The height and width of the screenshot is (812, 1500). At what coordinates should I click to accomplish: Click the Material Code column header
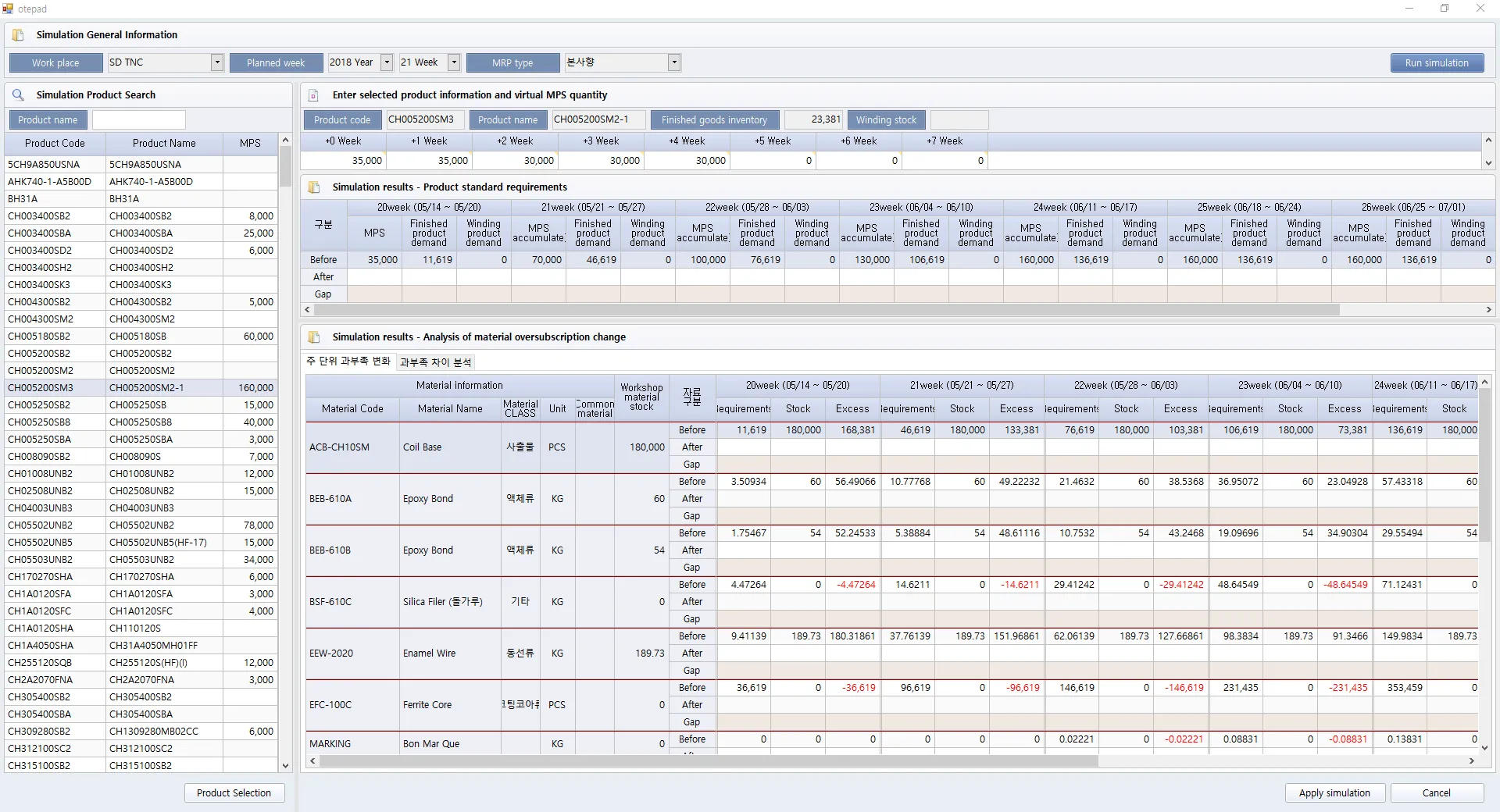(x=352, y=409)
